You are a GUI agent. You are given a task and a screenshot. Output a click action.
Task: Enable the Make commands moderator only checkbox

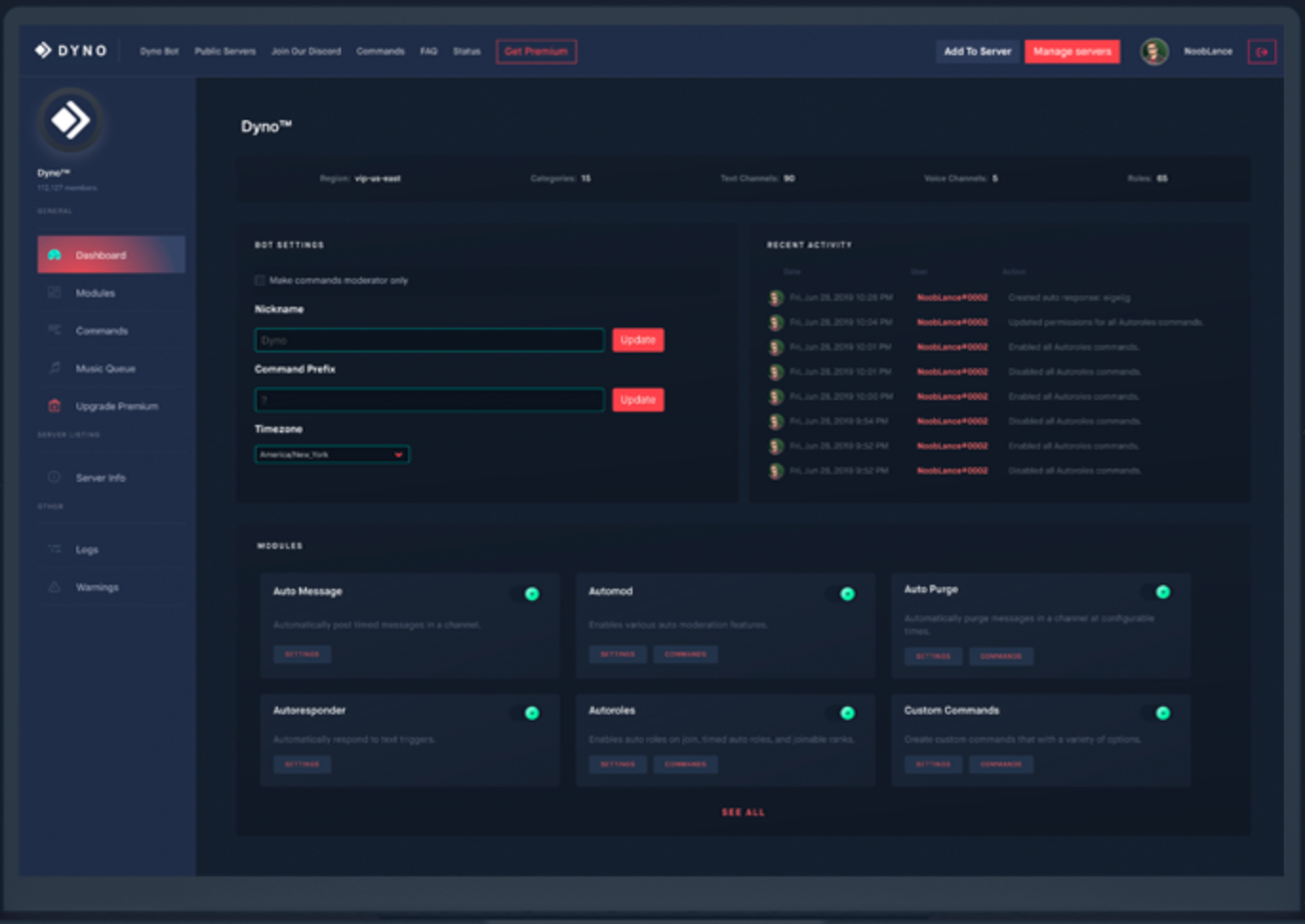point(259,280)
